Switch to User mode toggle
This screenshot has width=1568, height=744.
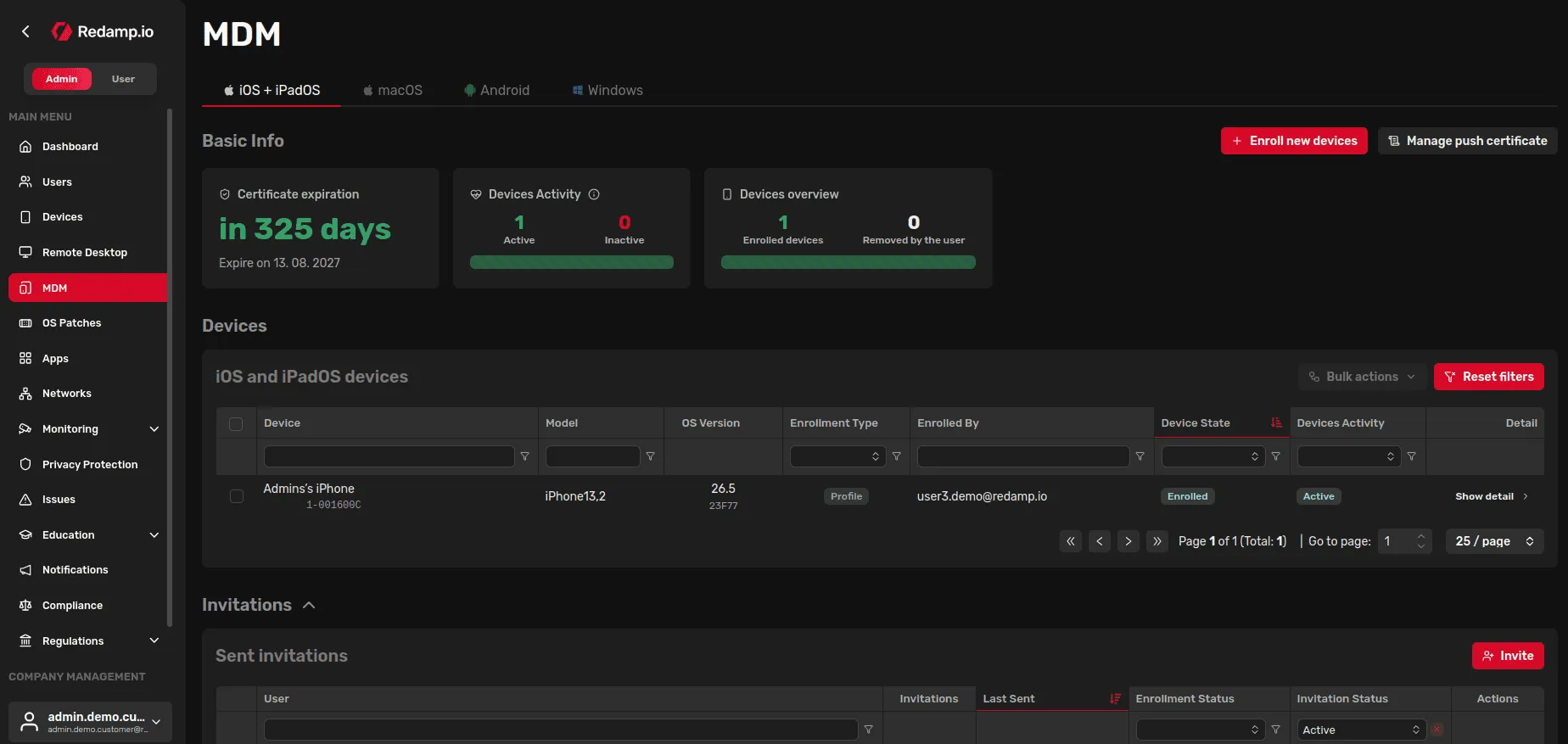point(123,79)
